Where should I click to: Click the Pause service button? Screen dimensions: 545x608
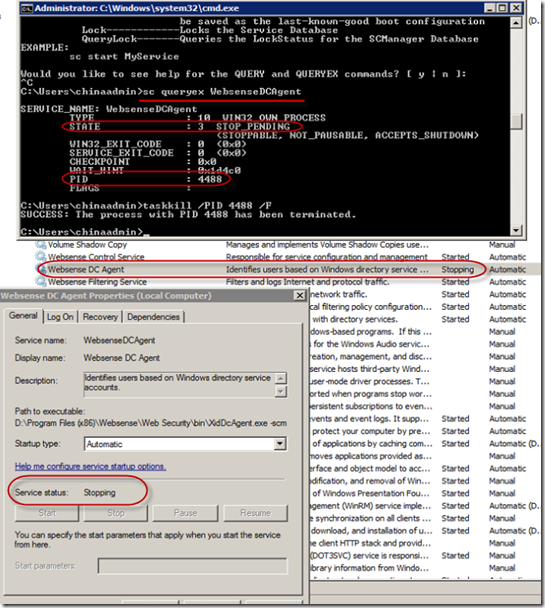tap(185, 513)
